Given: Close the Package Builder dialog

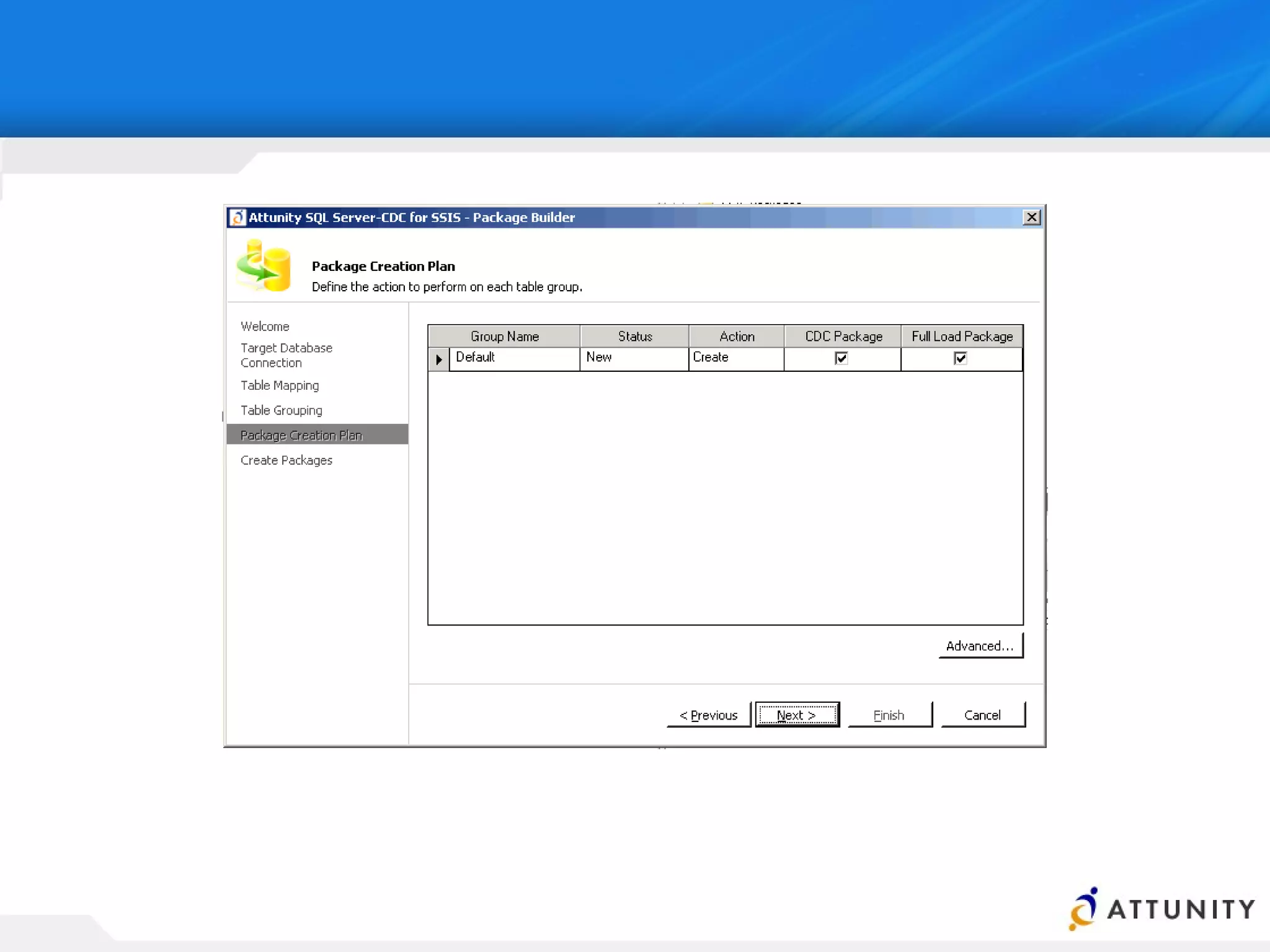Looking at the screenshot, I should [1031, 218].
